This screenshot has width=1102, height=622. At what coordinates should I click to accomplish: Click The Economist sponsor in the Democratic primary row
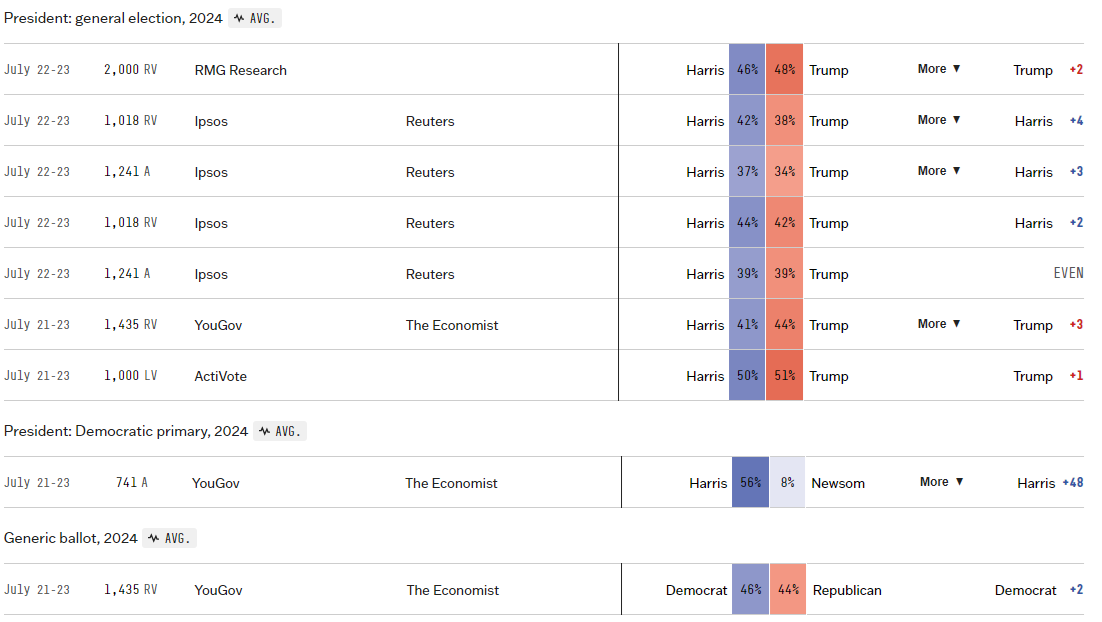pos(451,483)
